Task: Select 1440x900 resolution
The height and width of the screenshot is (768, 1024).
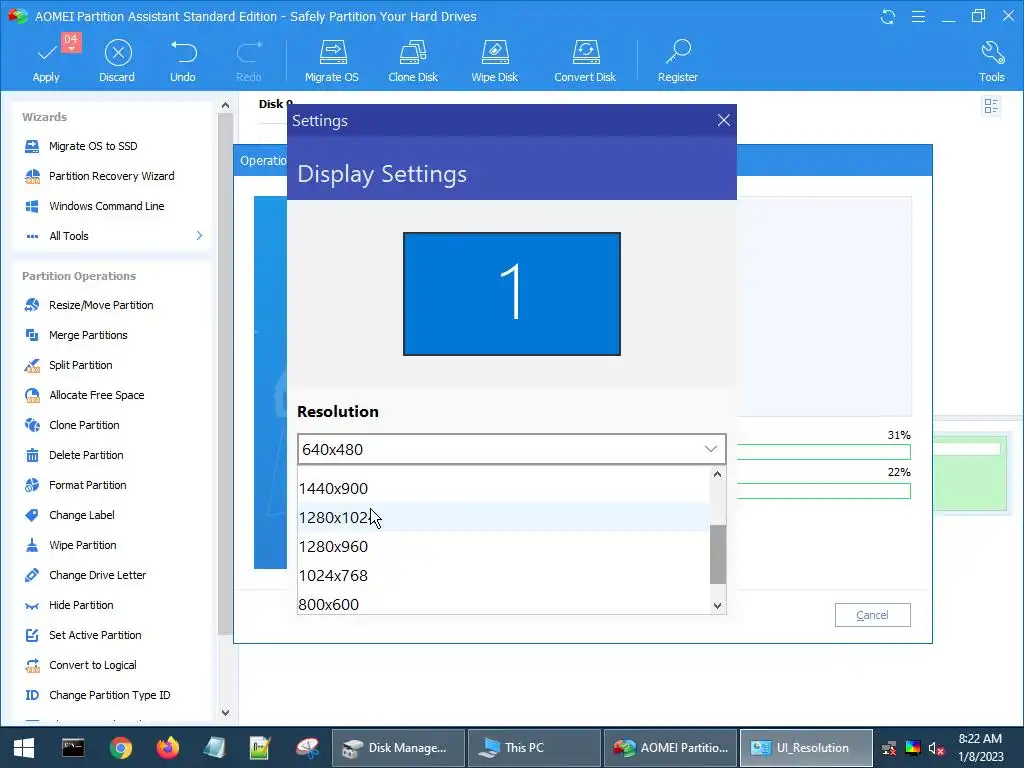Action: point(503,488)
